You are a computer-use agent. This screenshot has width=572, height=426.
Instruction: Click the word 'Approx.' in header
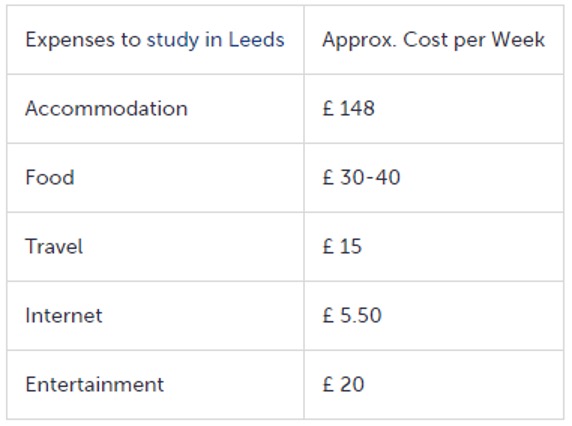(x=359, y=40)
